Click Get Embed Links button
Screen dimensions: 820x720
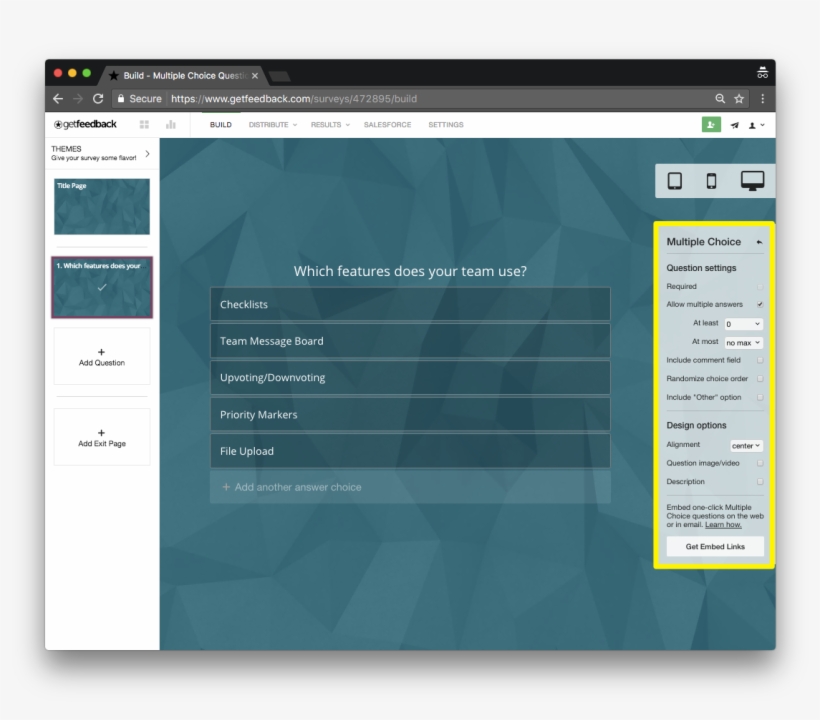click(715, 546)
